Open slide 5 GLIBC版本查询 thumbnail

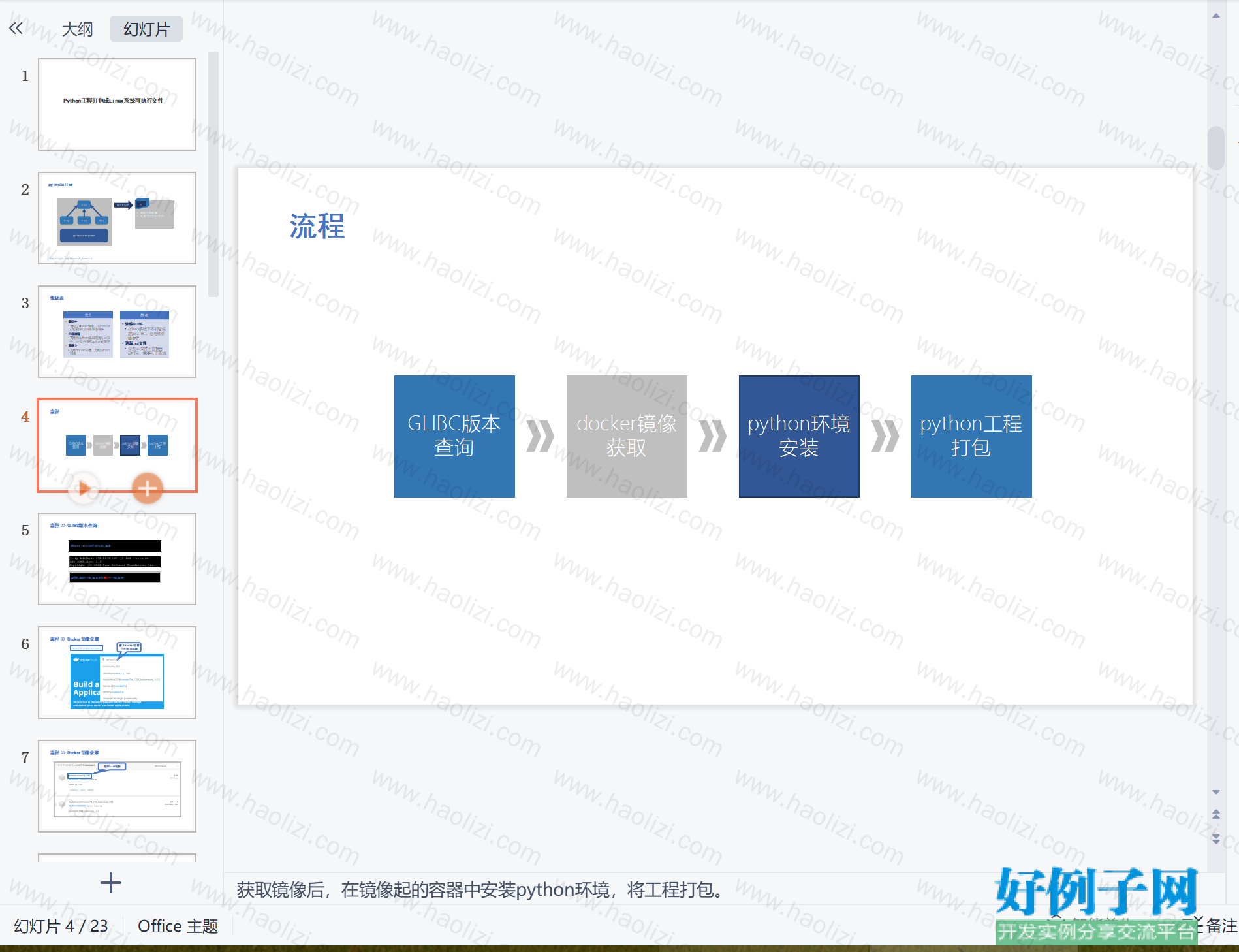[118, 559]
